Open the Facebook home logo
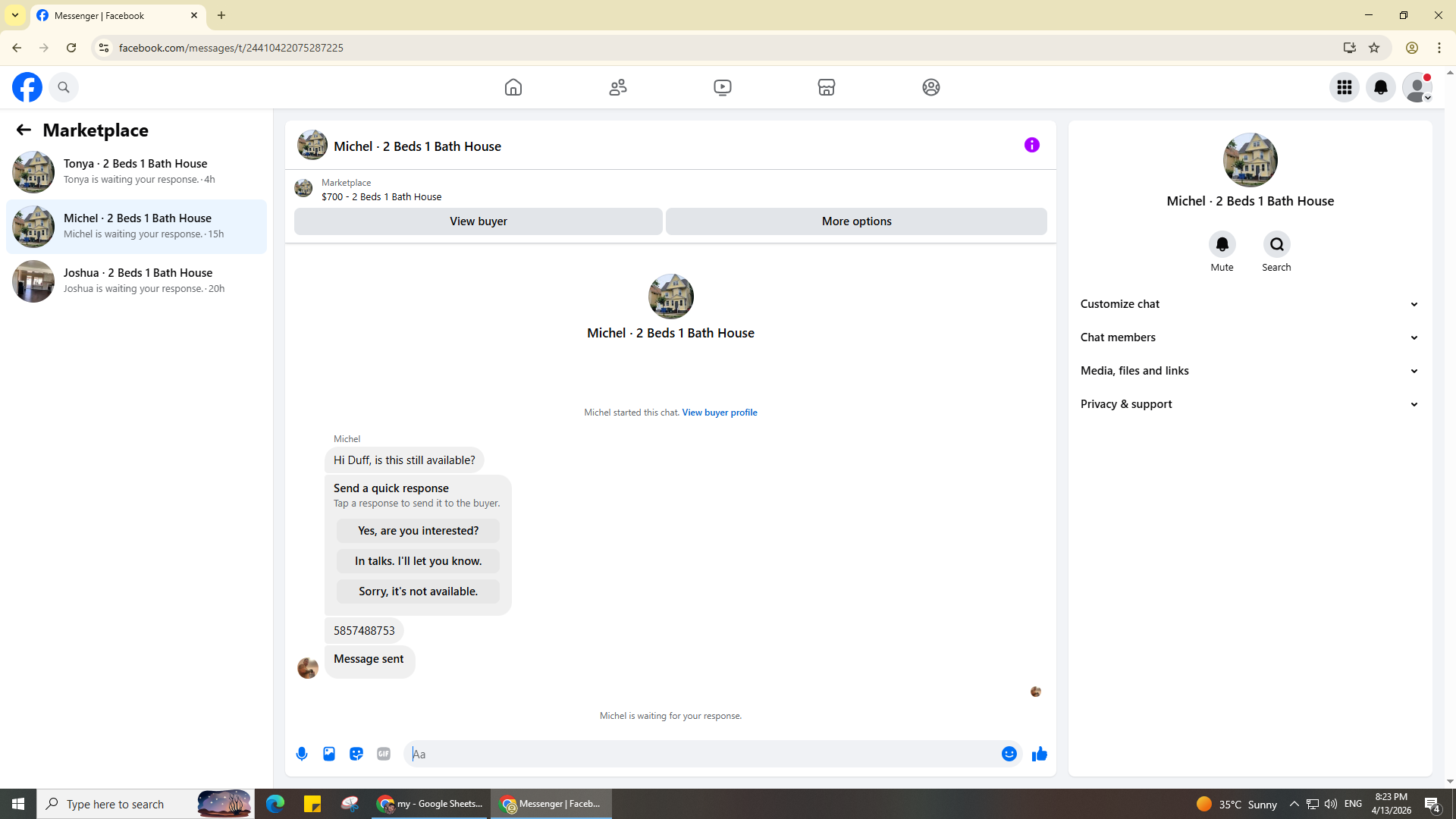 pyautogui.click(x=27, y=87)
